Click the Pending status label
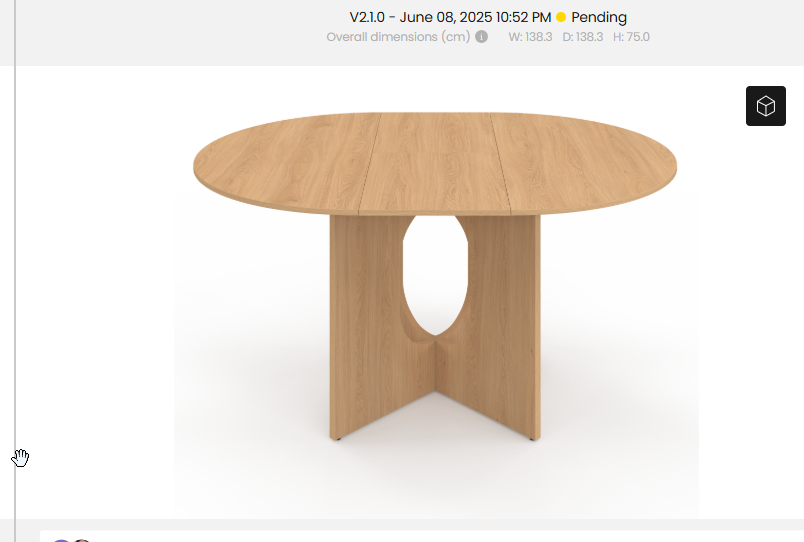 tap(599, 17)
